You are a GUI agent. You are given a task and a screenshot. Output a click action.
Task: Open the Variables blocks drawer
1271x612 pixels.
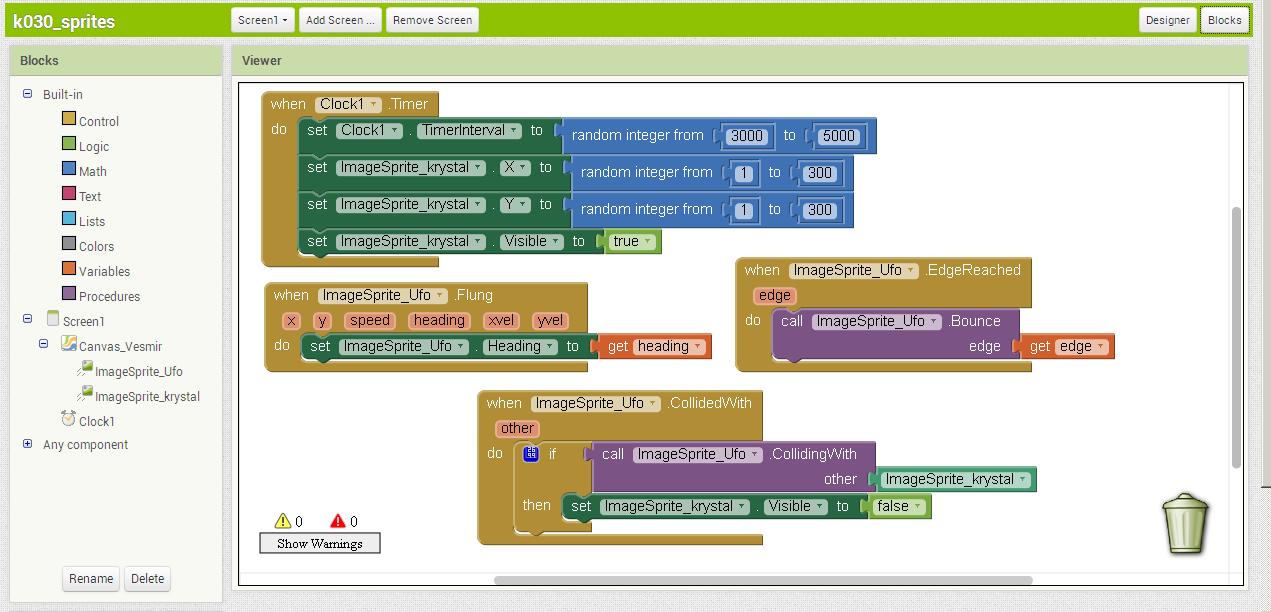[x=104, y=271]
